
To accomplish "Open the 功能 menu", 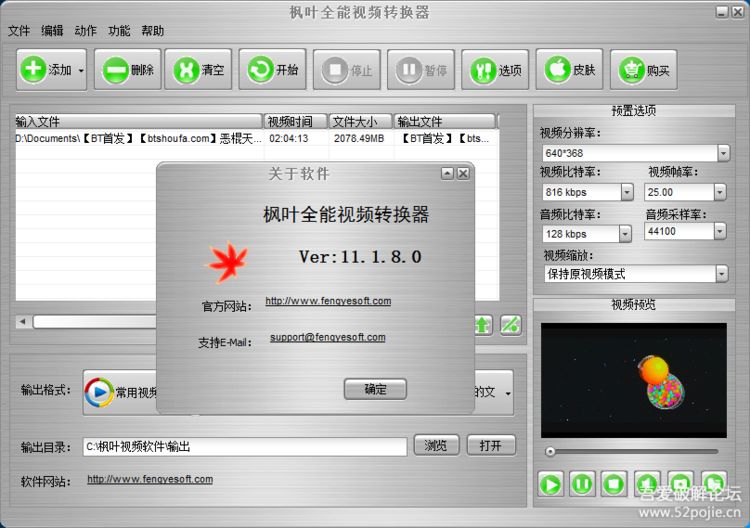I will point(119,31).
